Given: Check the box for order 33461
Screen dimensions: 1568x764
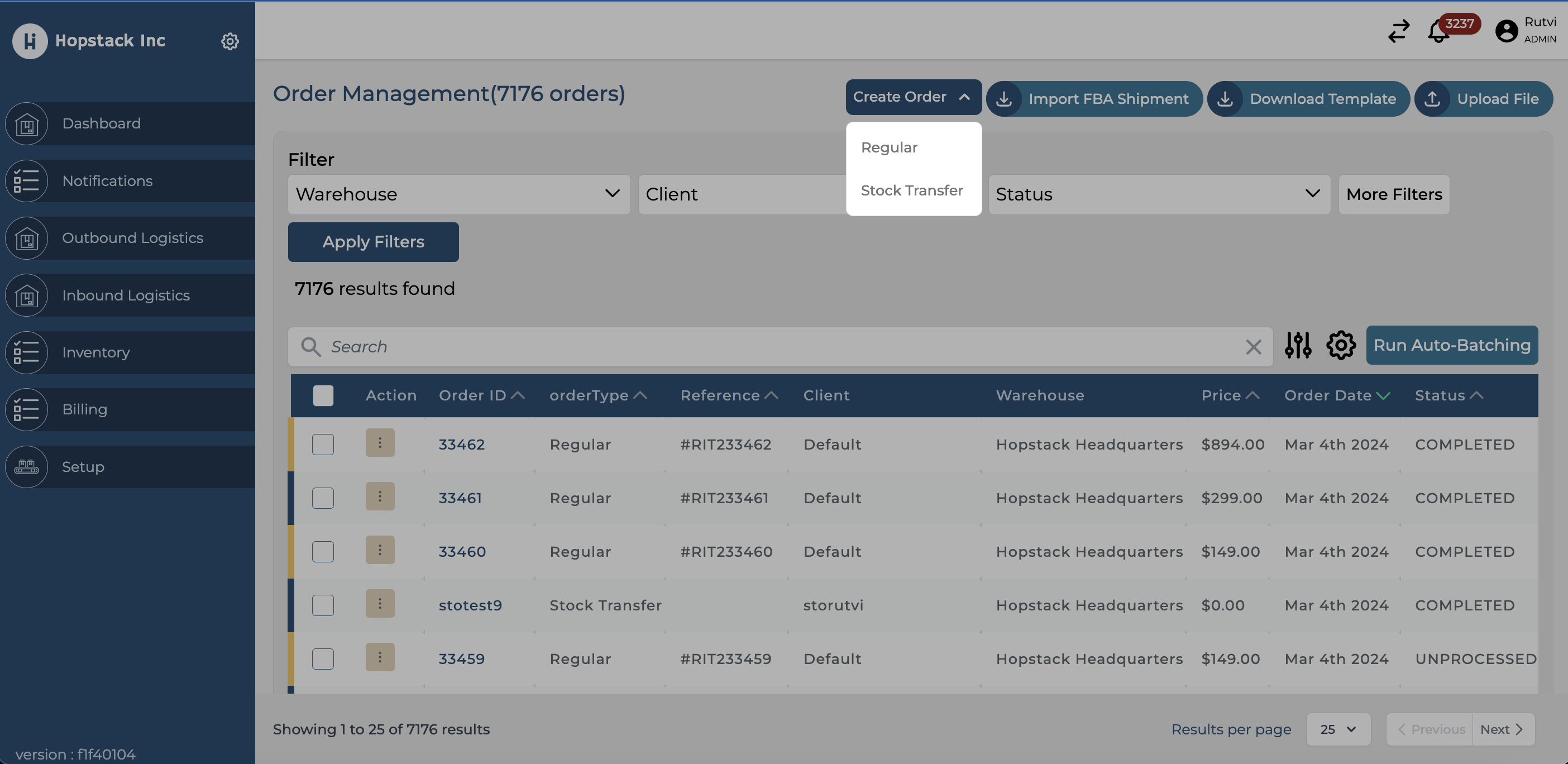Looking at the screenshot, I should 323,498.
